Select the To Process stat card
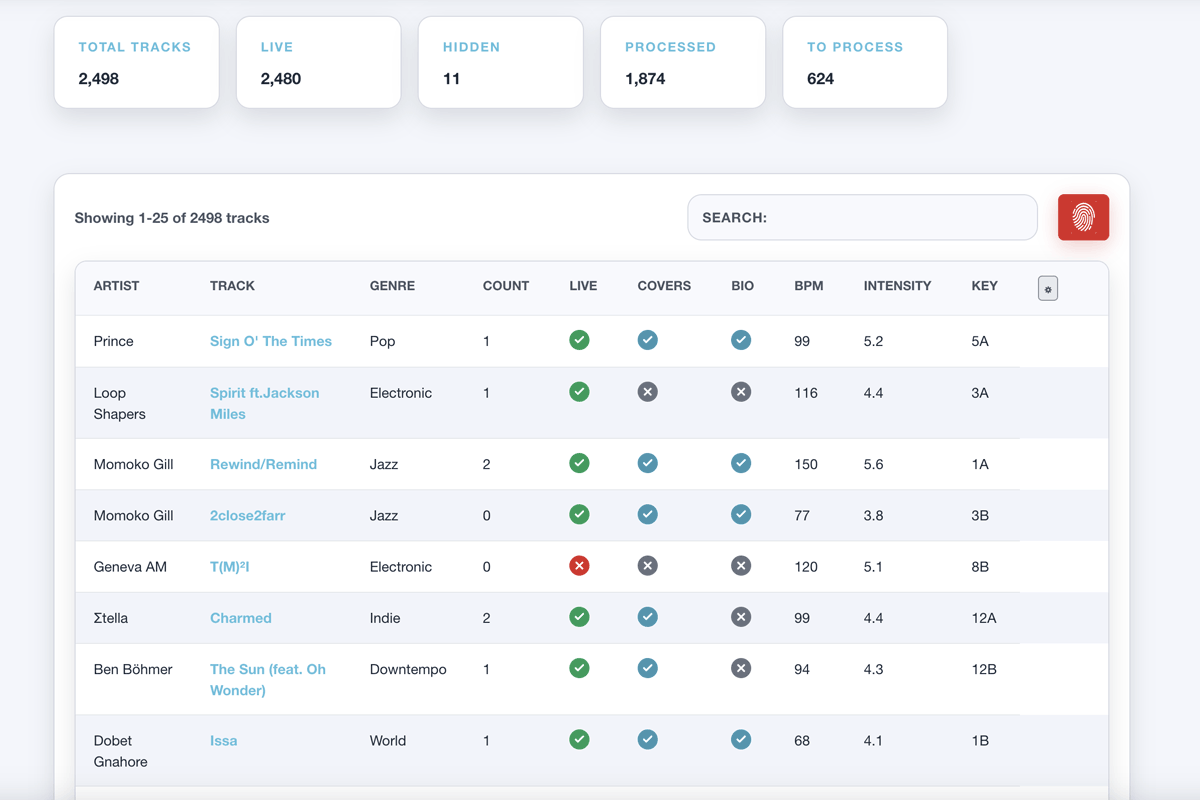 click(x=864, y=62)
